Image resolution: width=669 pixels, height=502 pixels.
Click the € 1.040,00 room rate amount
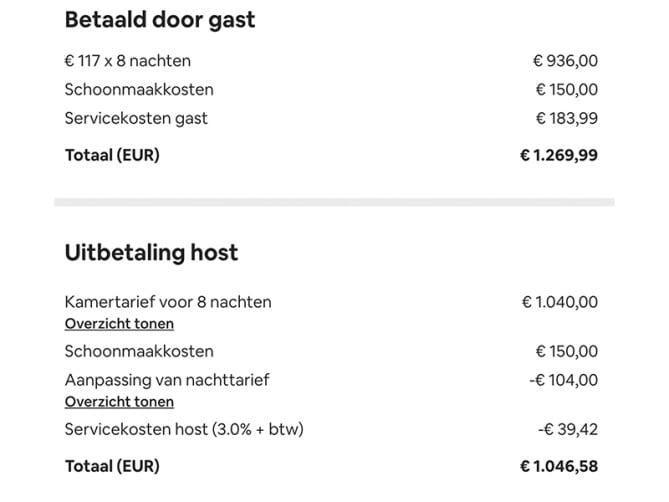(x=560, y=302)
